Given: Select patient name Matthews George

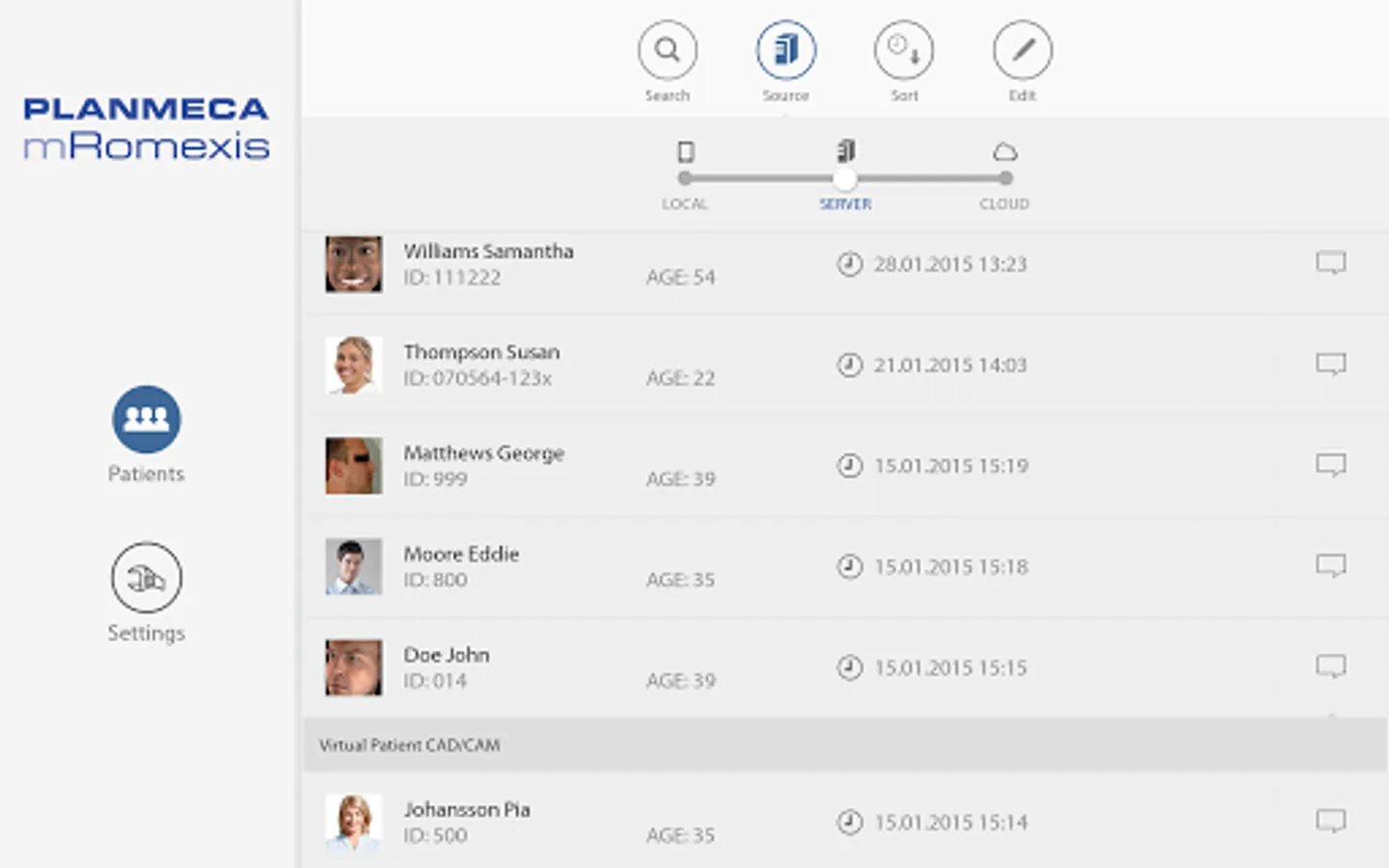Looking at the screenshot, I should point(484,453).
